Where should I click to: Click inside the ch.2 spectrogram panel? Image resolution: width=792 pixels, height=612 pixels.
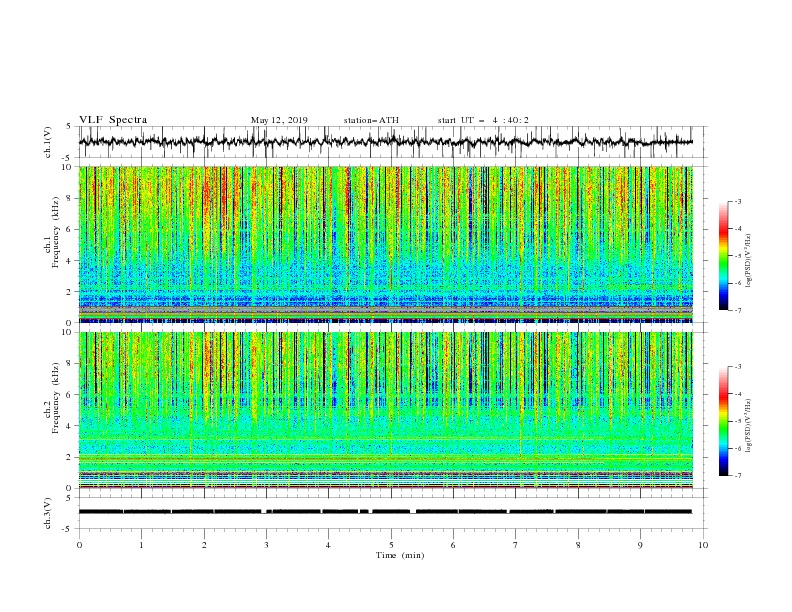coord(386,410)
